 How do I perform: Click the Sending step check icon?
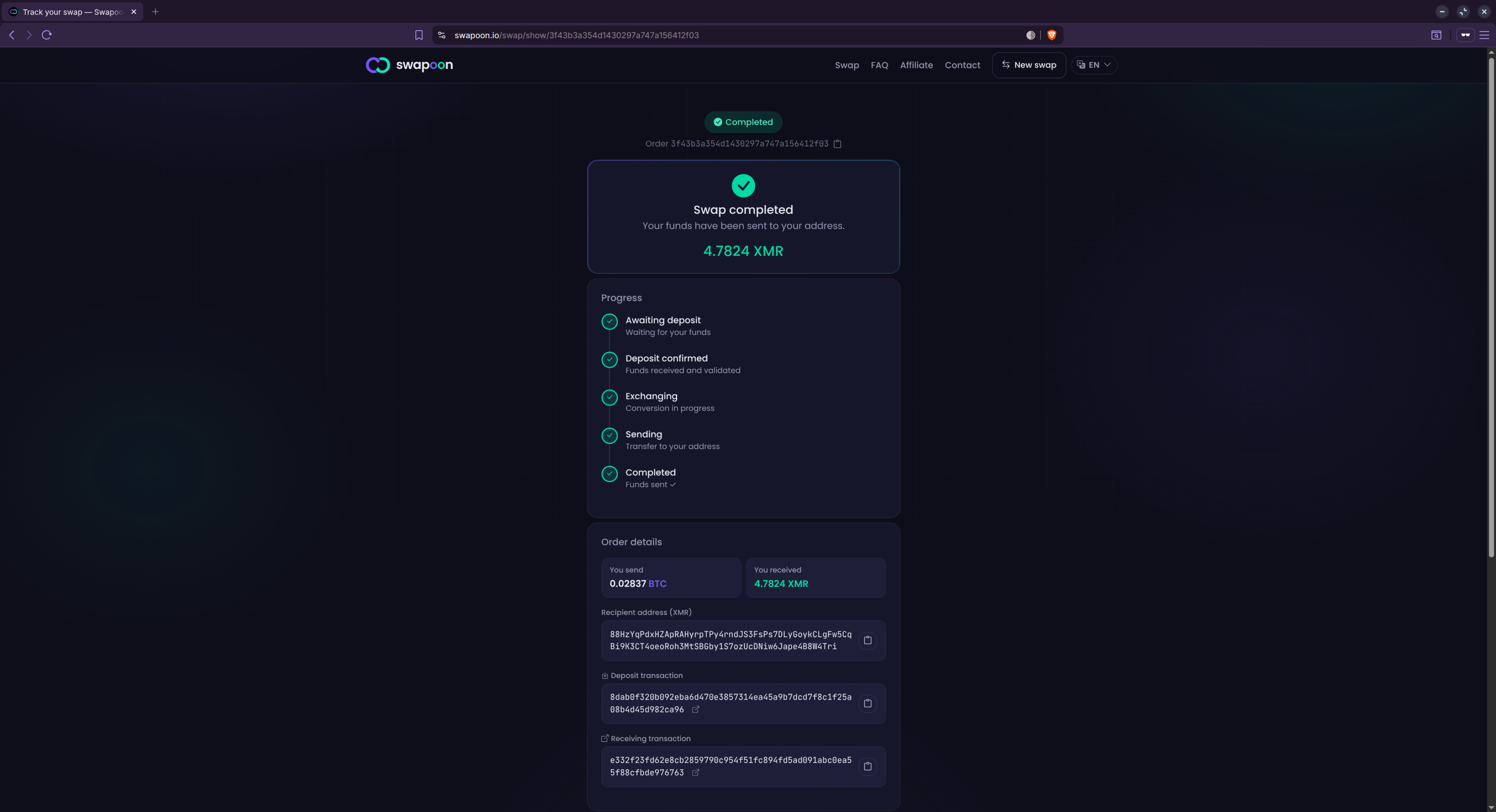[610, 436]
